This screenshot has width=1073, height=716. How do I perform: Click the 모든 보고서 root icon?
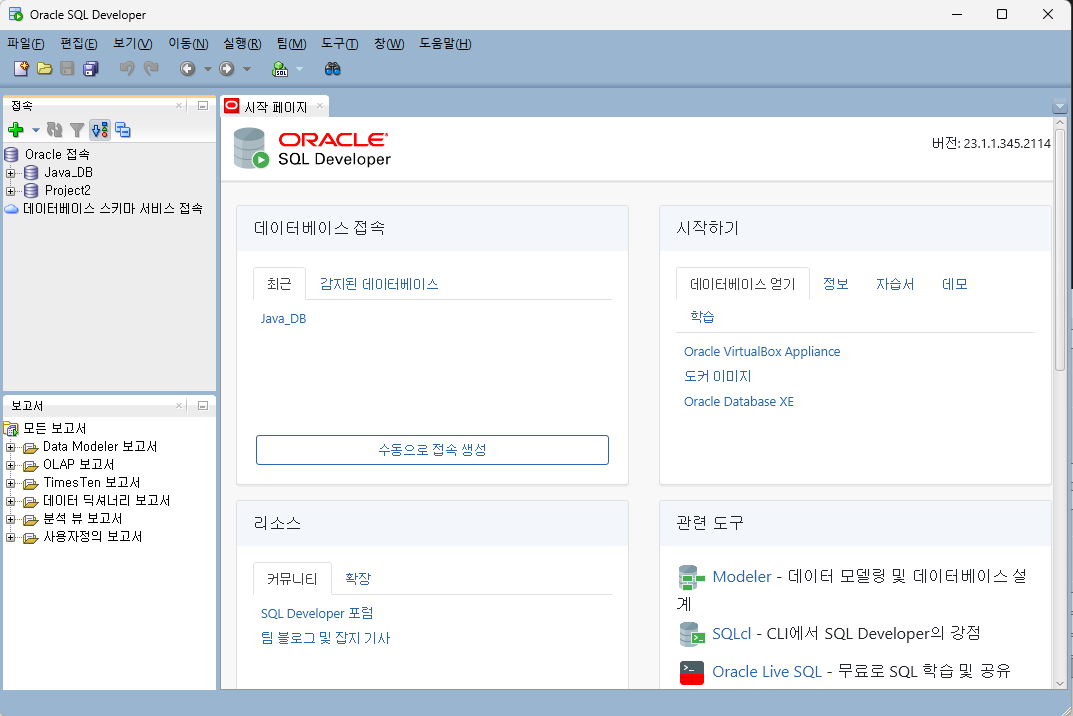[x=11, y=429]
